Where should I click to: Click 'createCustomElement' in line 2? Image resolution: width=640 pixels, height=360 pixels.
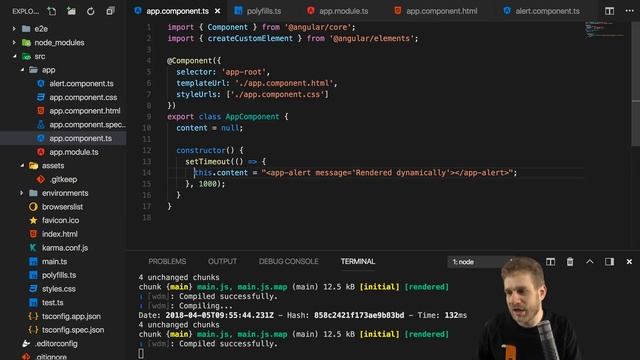tap(250, 38)
